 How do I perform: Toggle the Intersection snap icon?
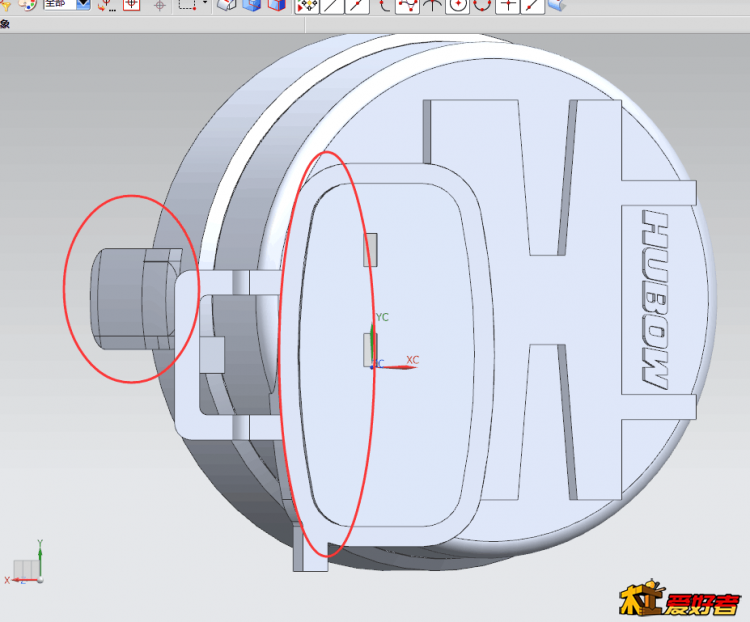pyautogui.click(x=432, y=6)
